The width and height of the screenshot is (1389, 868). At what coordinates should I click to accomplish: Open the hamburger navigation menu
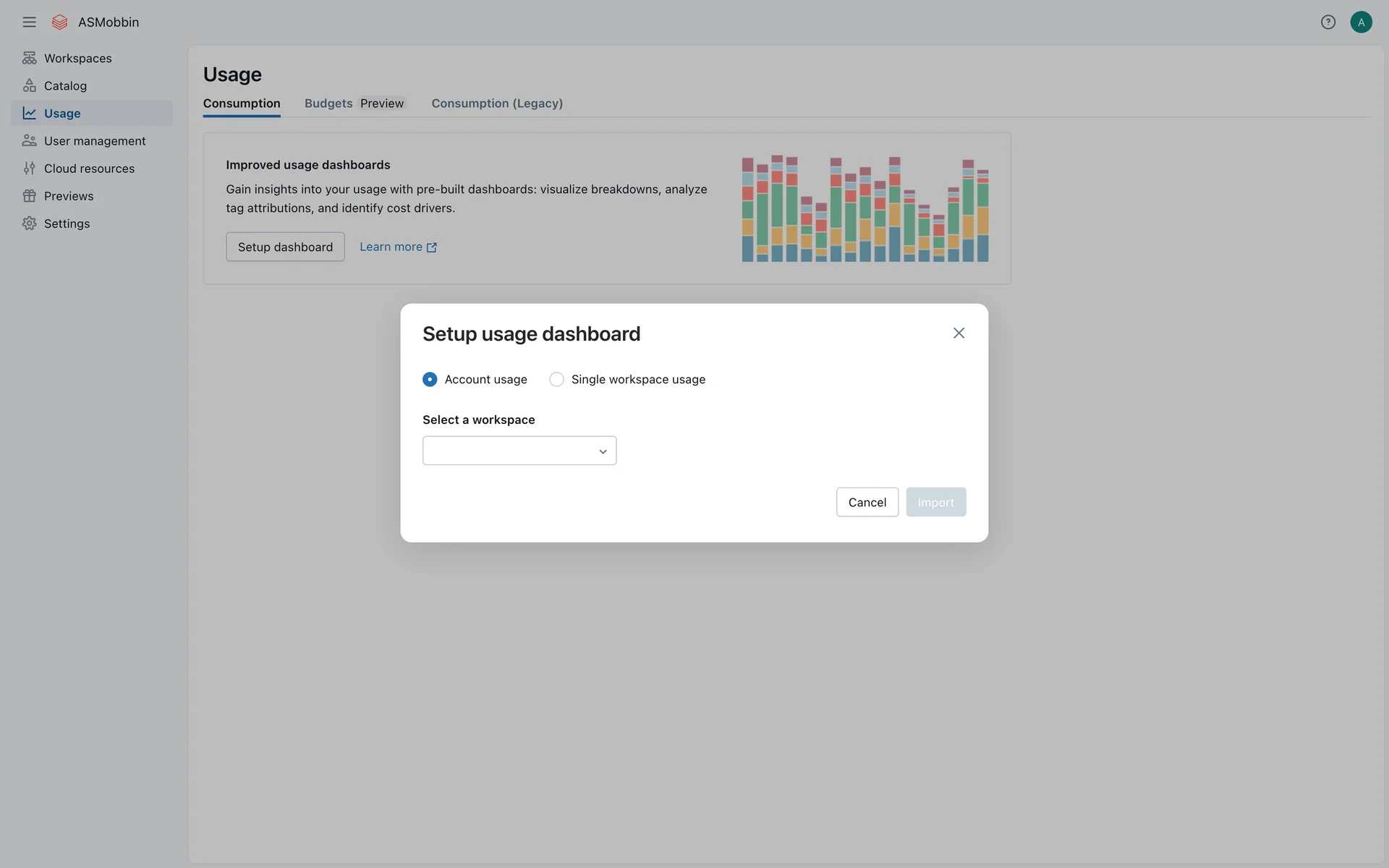coord(29,22)
